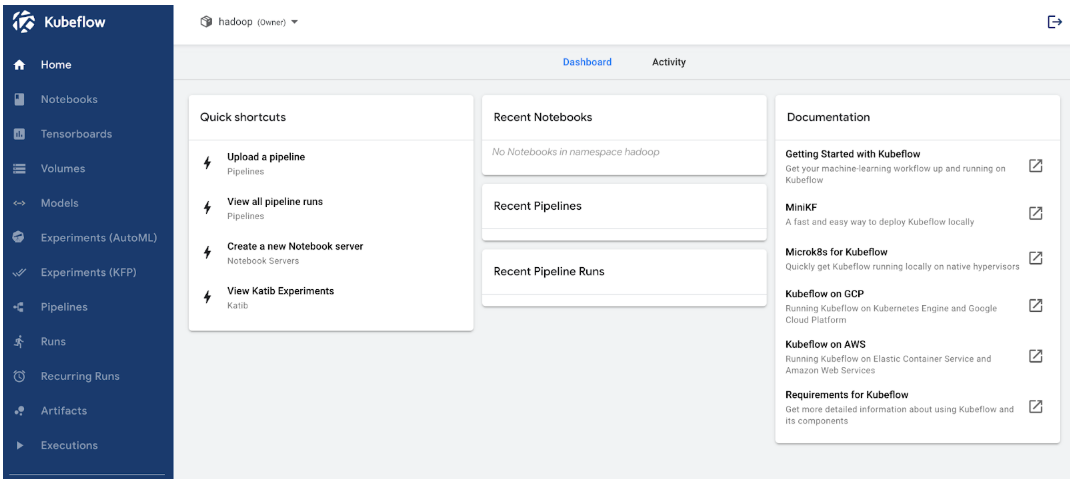The image size is (1076, 486).
Task: Click the Kubeflow logo icon
Action: tap(24, 22)
